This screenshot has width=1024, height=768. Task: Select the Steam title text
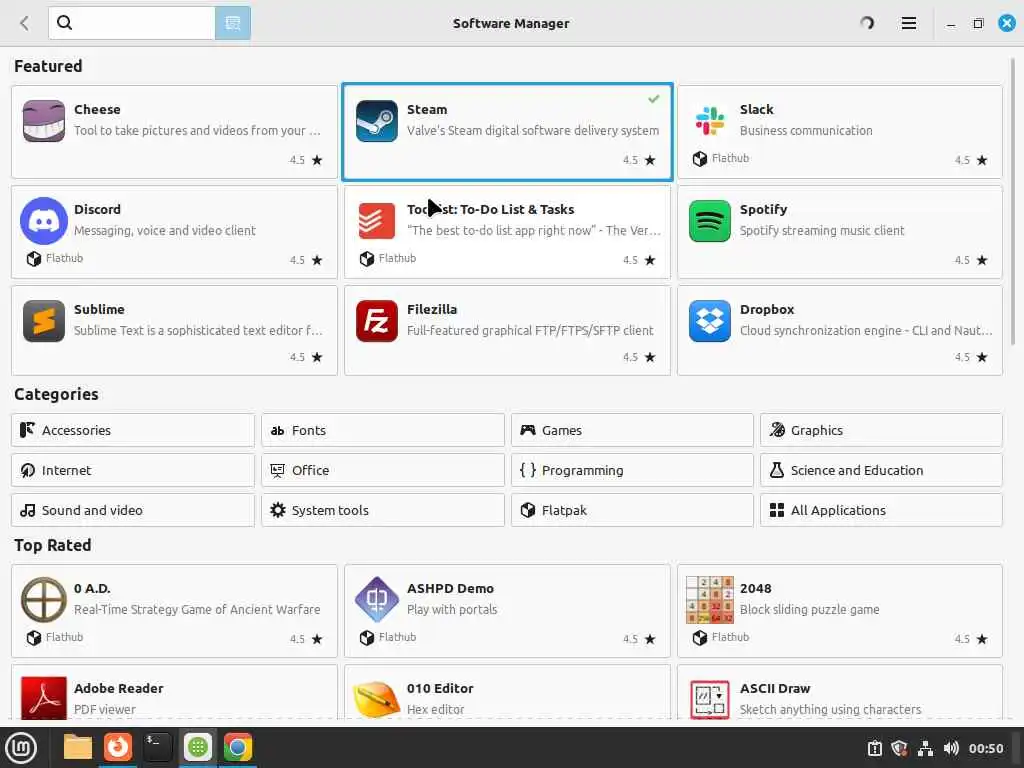click(x=427, y=109)
